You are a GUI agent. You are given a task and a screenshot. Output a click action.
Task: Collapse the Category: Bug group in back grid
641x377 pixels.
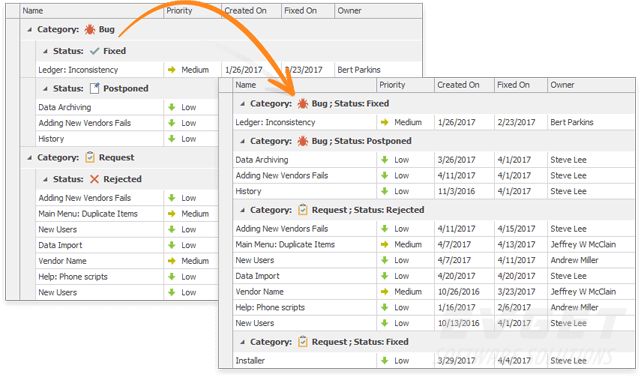pos(29,30)
